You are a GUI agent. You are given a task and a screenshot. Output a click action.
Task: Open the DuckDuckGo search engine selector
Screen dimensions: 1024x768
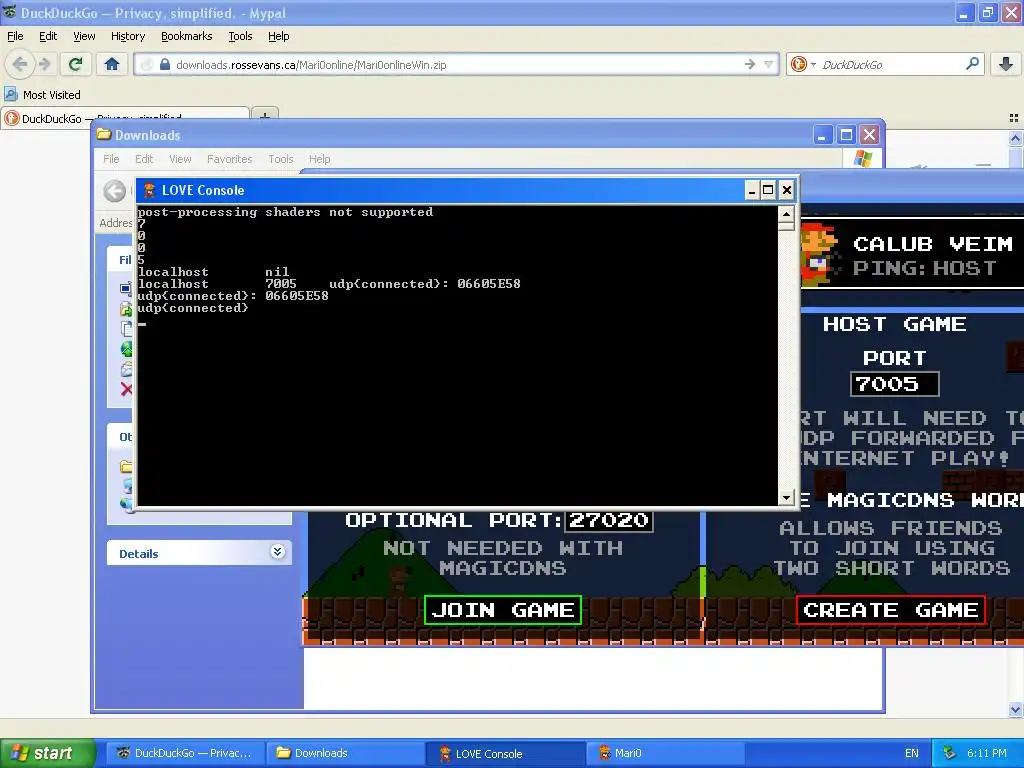tap(803, 64)
